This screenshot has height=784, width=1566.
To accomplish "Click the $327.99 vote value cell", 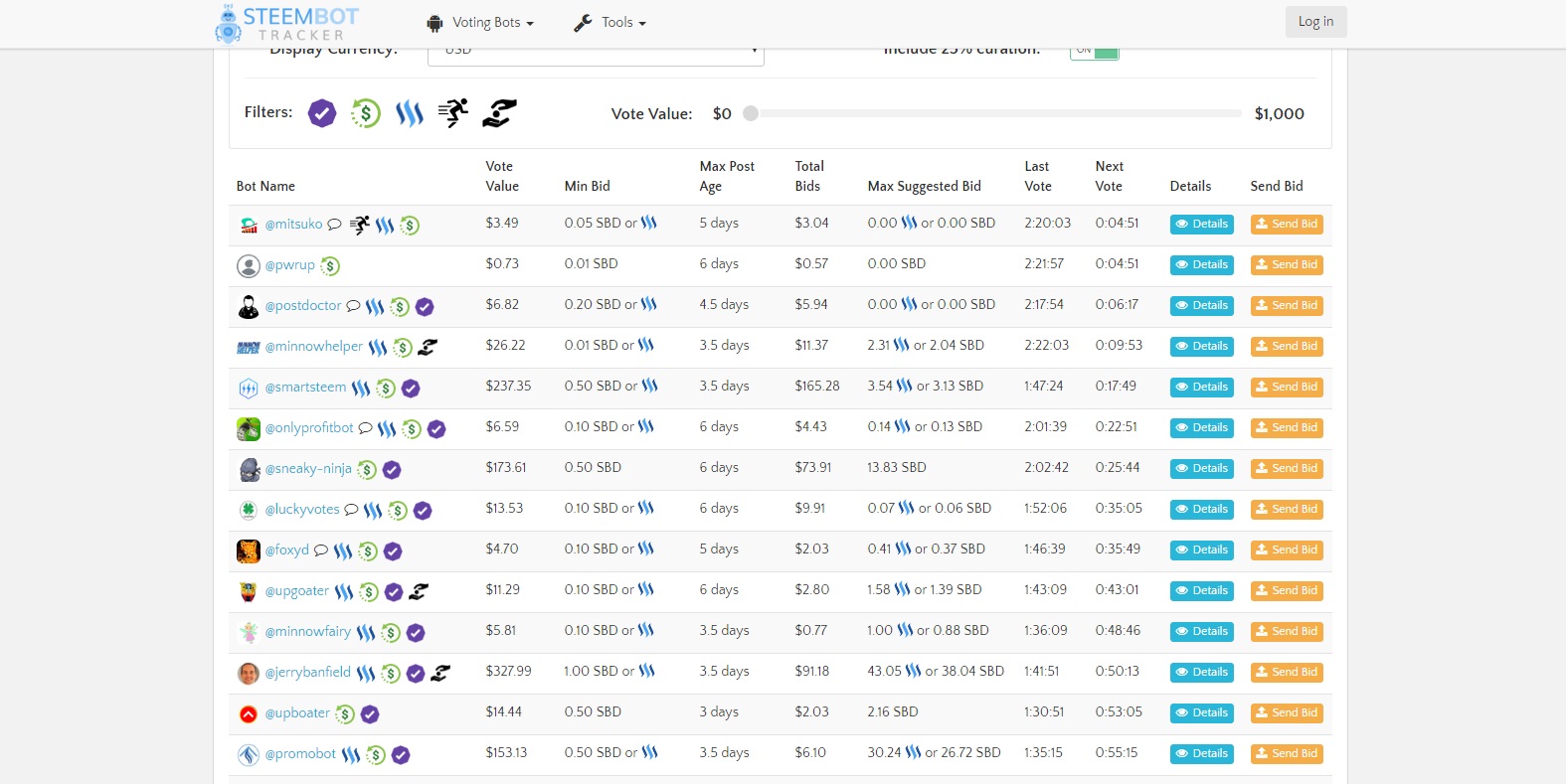I will (x=508, y=671).
